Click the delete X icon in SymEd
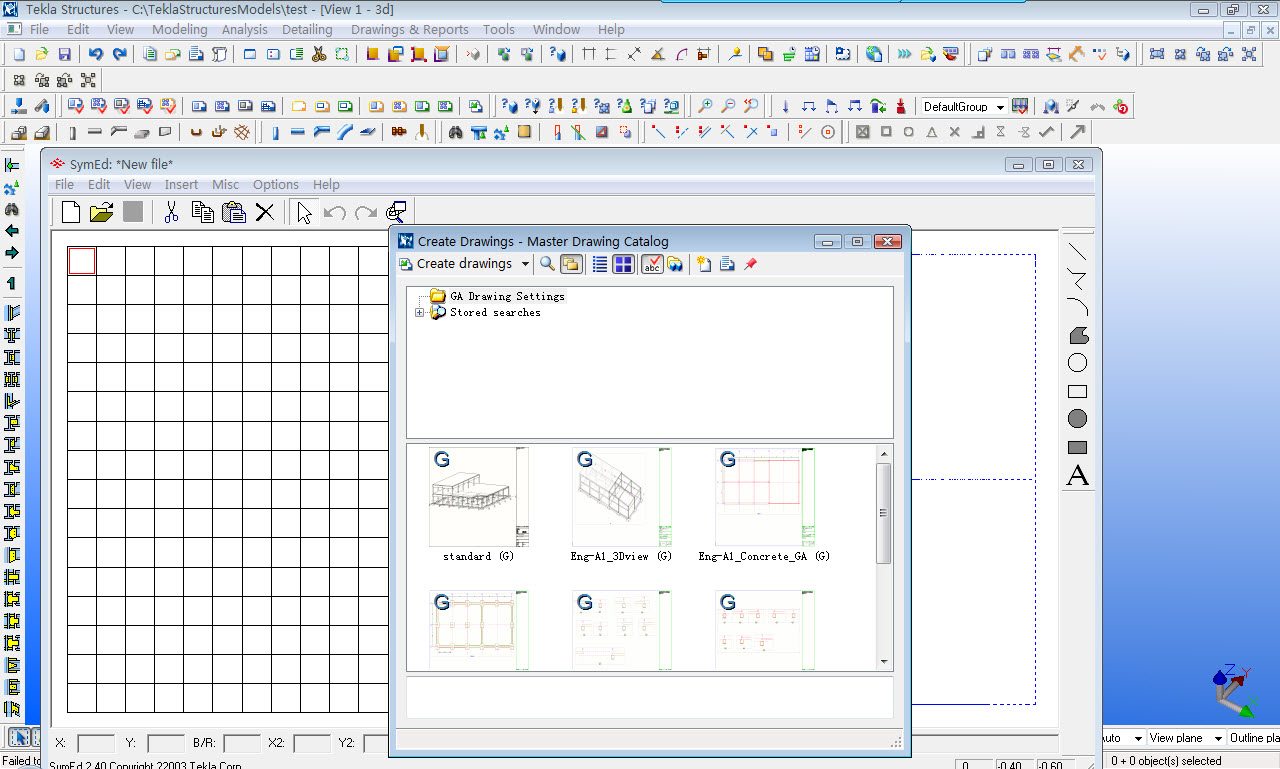 [265, 212]
